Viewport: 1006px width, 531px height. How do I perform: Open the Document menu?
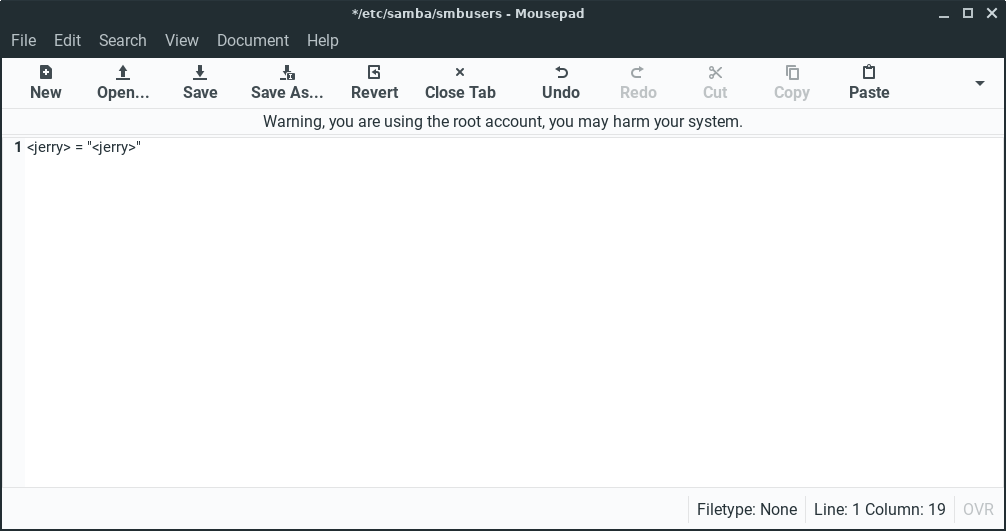pos(253,40)
